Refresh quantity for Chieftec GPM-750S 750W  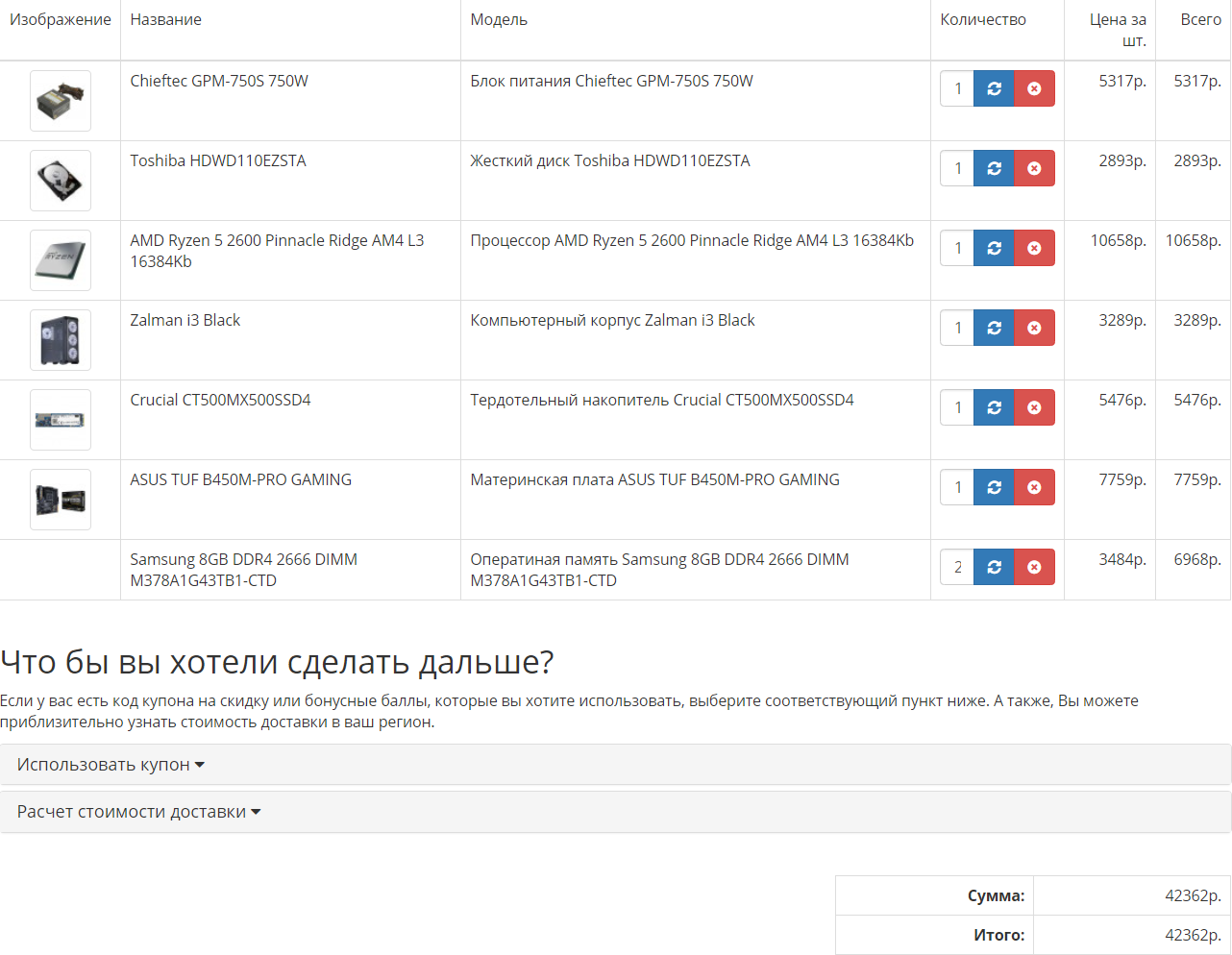[x=994, y=88]
